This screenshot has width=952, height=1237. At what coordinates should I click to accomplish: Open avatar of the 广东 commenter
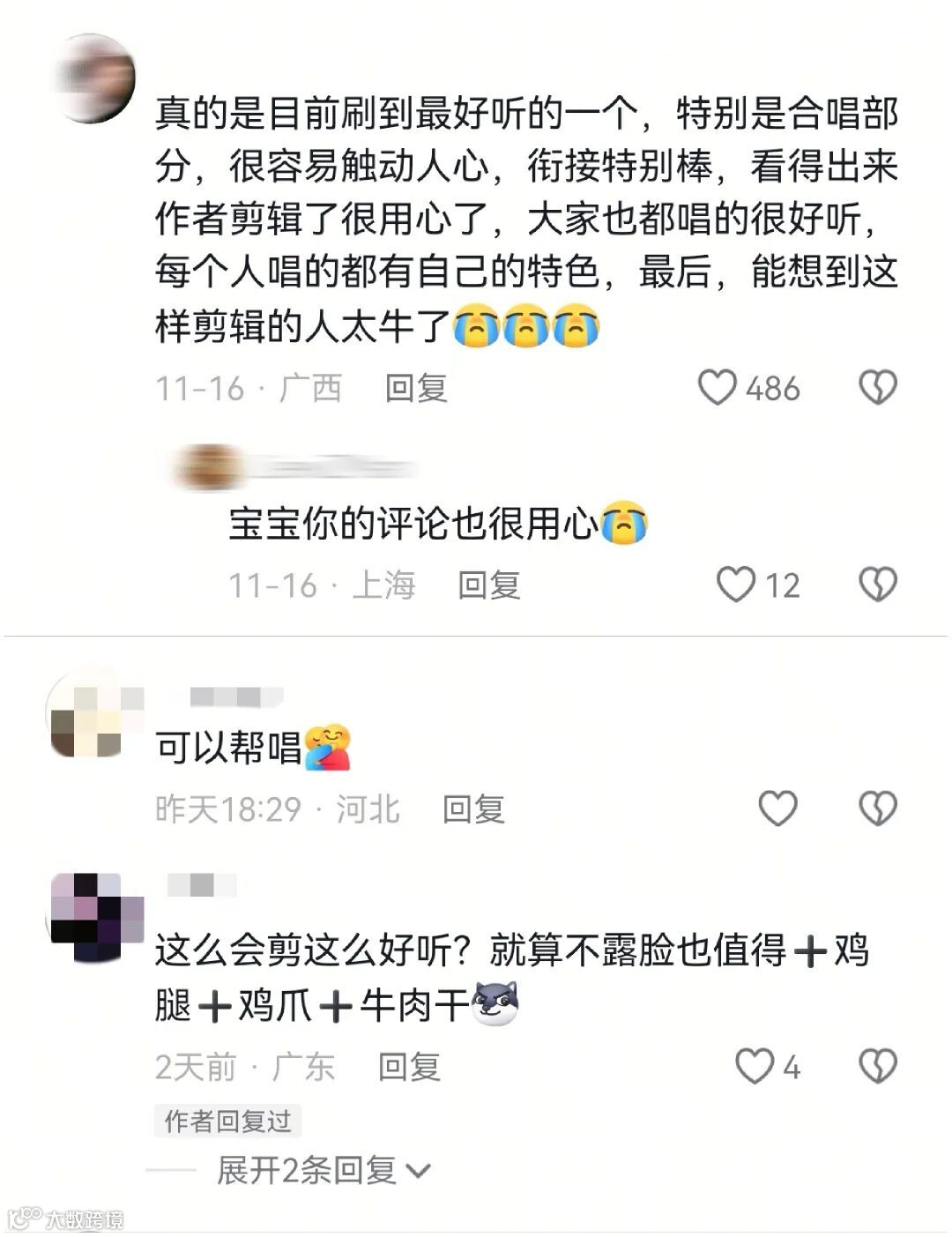pyautogui.click(x=94, y=919)
